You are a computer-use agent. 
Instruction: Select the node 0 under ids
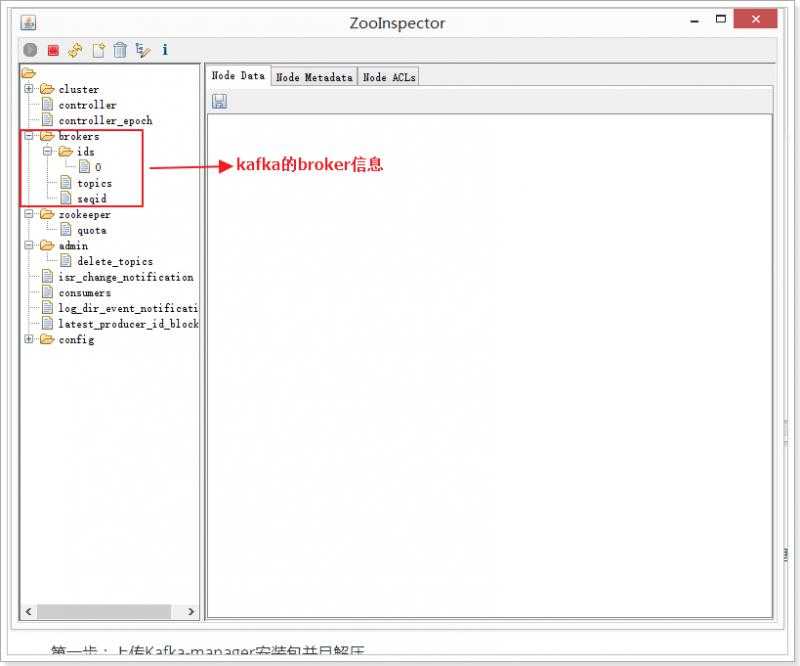coord(98,167)
